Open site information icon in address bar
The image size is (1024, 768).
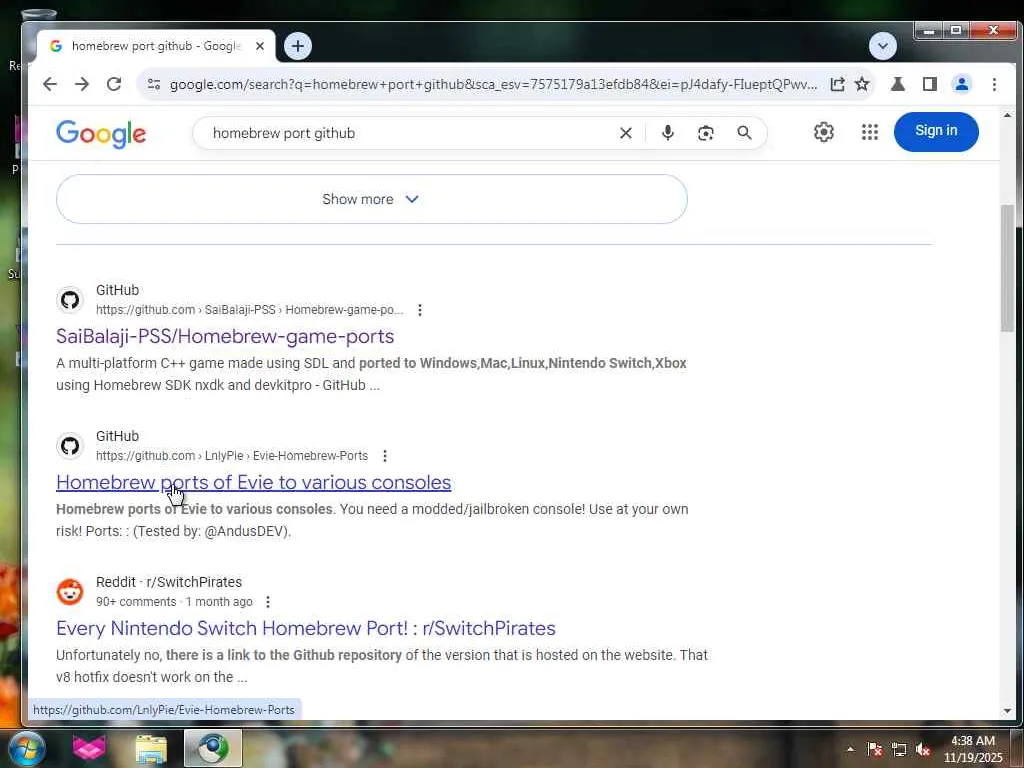pyautogui.click(x=154, y=84)
